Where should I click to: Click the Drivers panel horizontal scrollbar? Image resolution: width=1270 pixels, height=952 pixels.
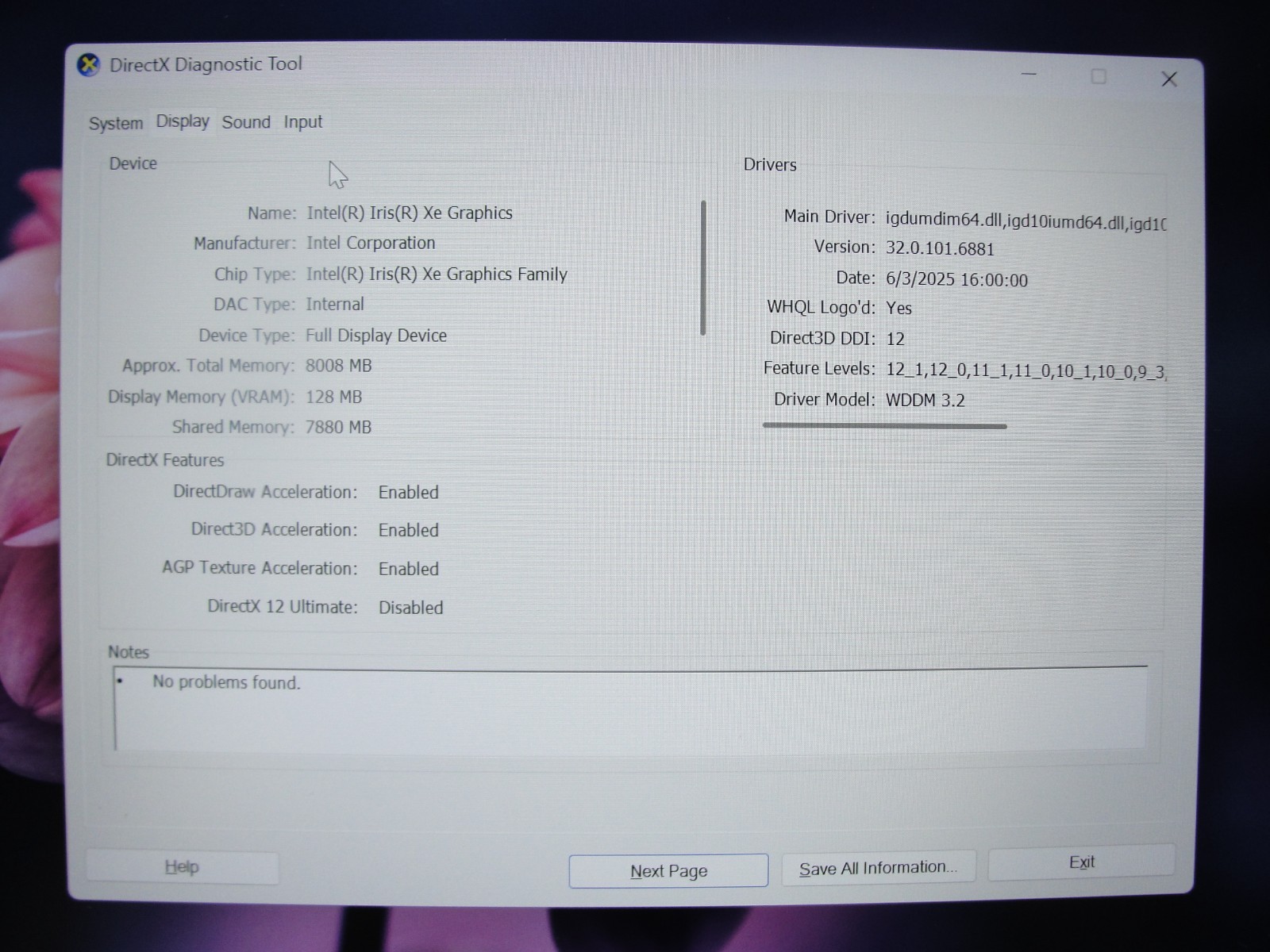(x=884, y=426)
